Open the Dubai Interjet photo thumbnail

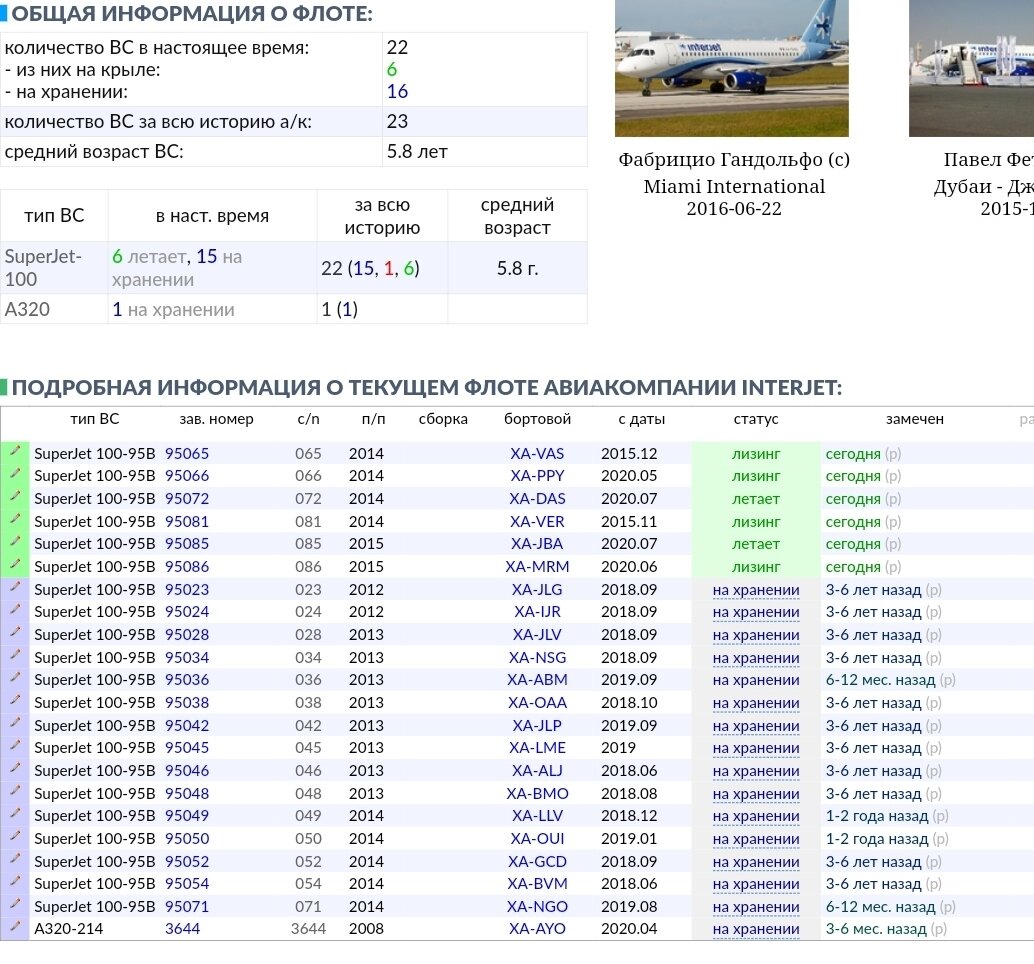(971, 69)
